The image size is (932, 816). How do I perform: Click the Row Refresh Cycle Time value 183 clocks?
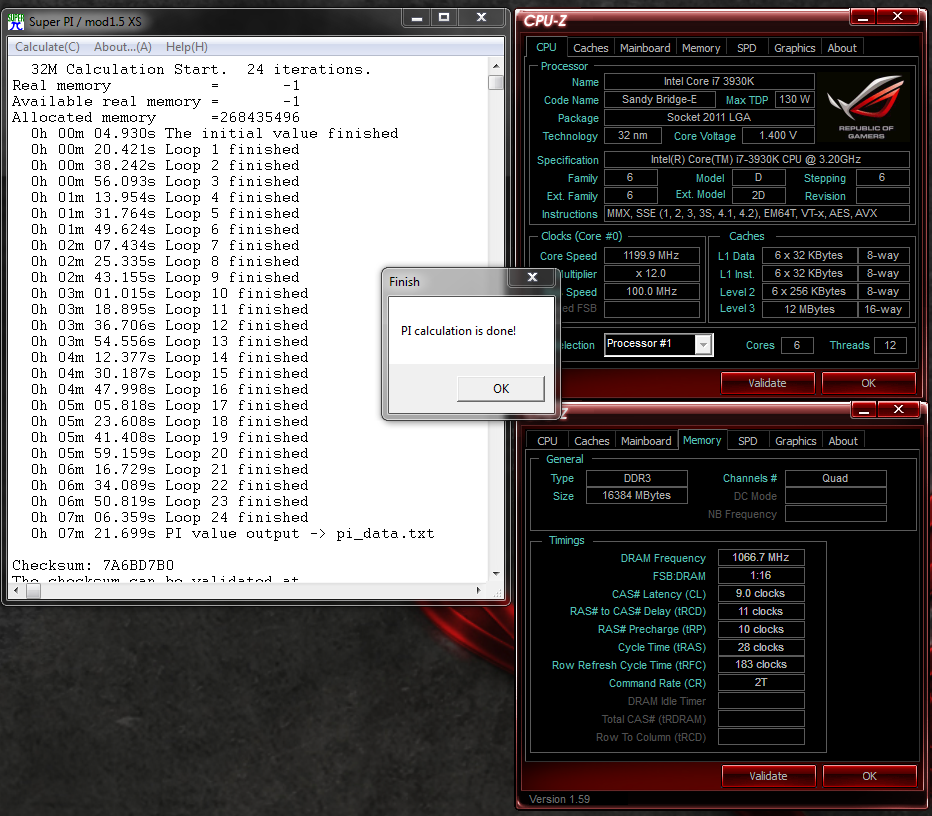point(761,664)
